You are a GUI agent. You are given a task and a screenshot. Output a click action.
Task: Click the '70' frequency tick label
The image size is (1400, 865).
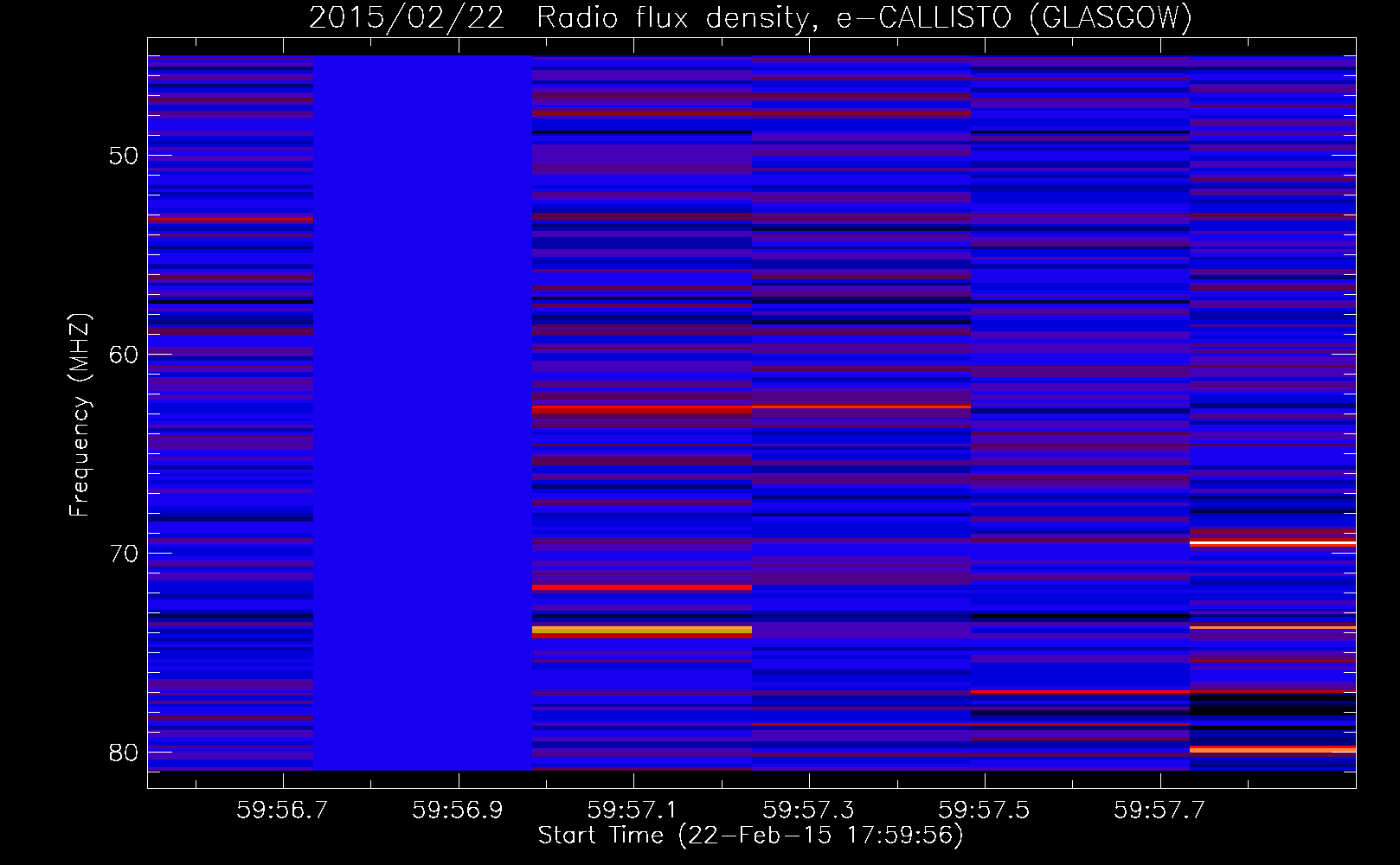click(x=124, y=554)
